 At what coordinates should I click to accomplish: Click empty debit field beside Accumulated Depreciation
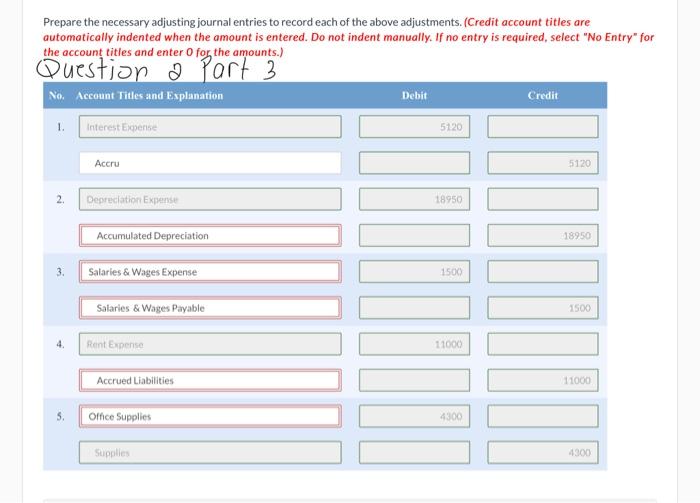click(x=414, y=235)
